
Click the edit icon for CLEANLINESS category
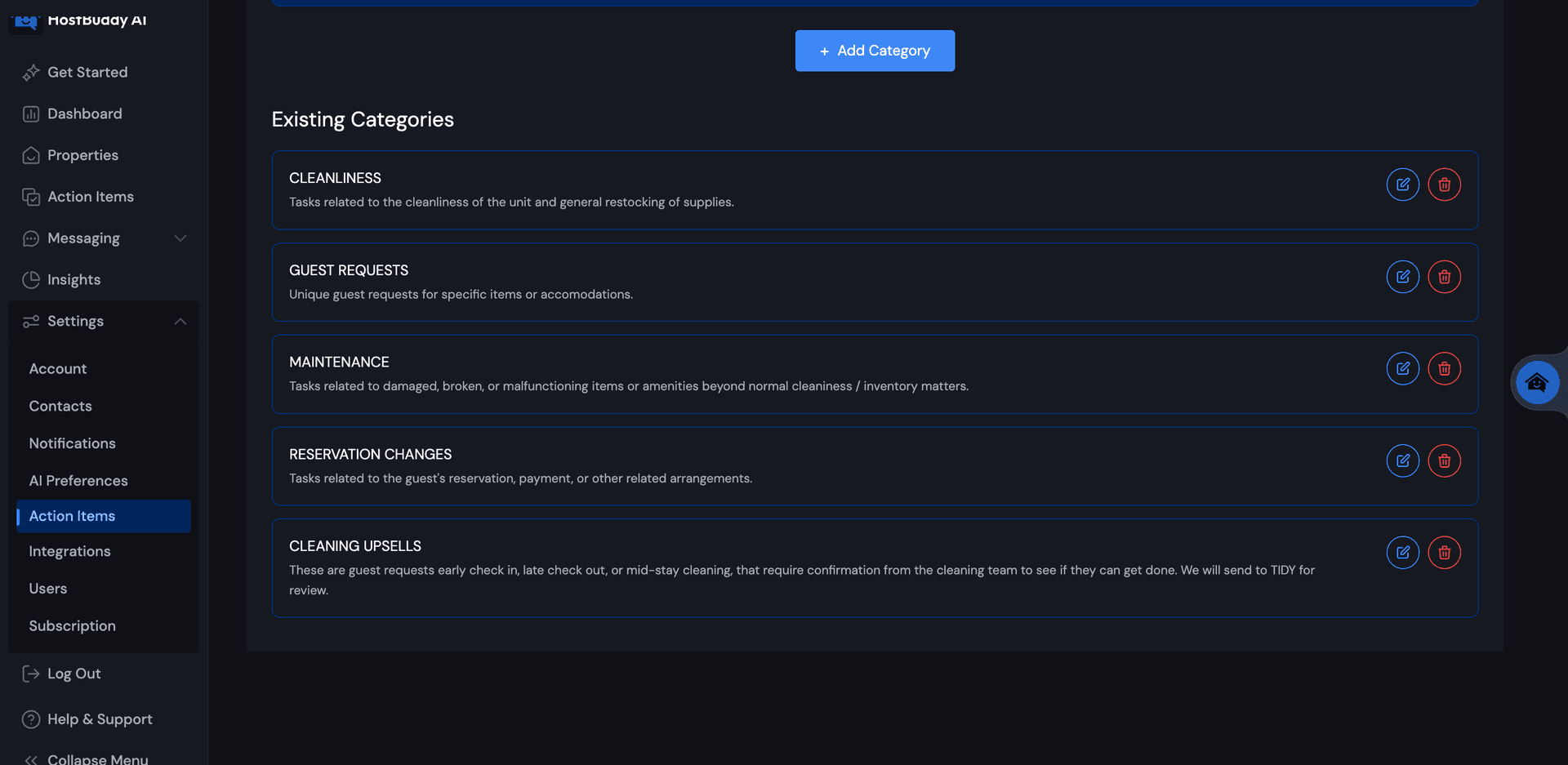click(1403, 185)
